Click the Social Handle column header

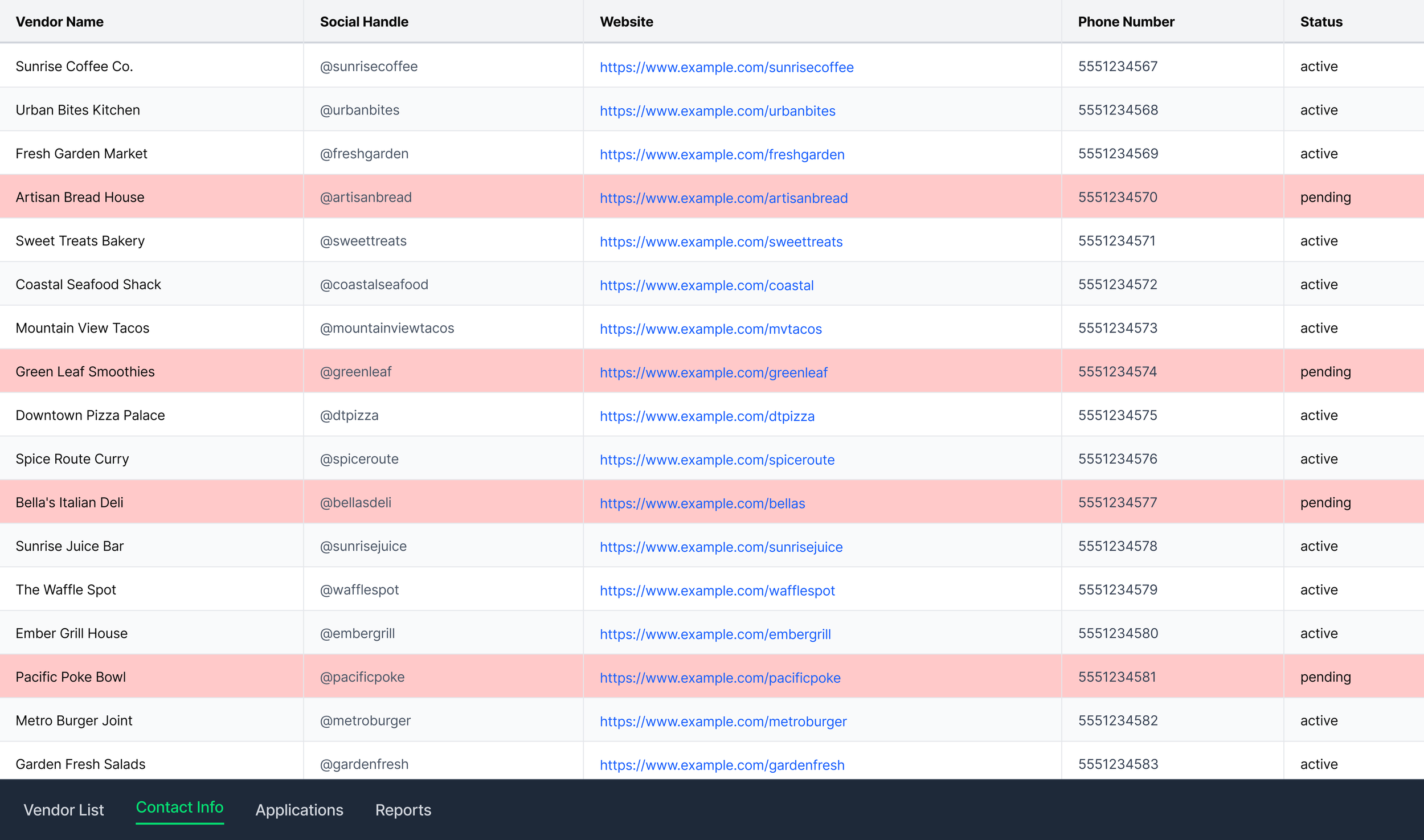coord(364,22)
